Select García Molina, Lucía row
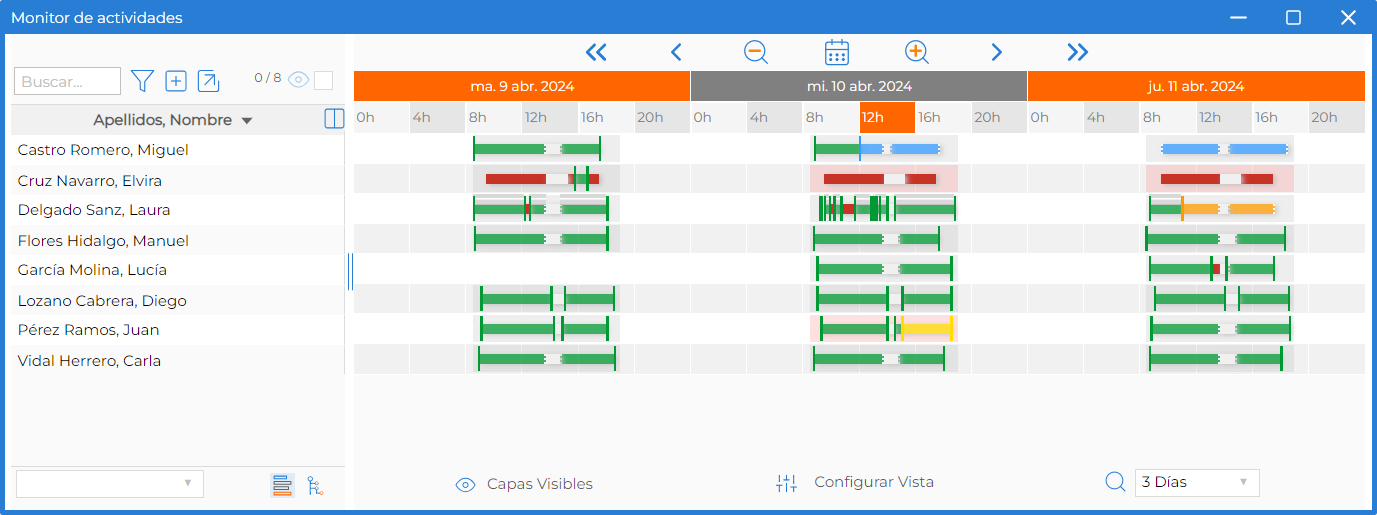Screen dimensions: 1377x515 pos(178,270)
